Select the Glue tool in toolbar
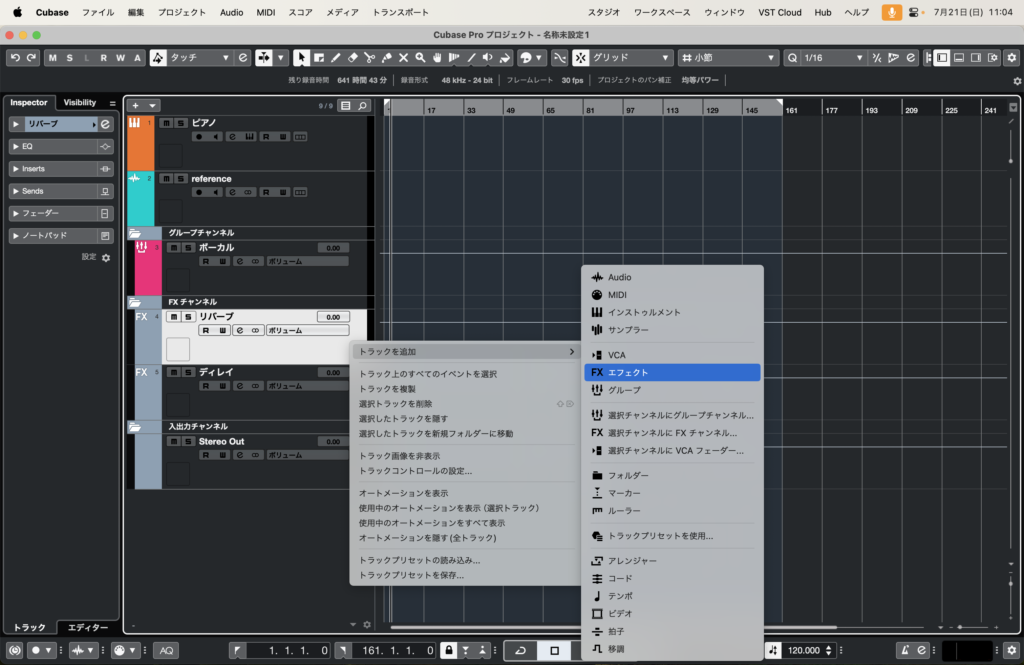This screenshot has width=1024, height=665. point(386,58)
